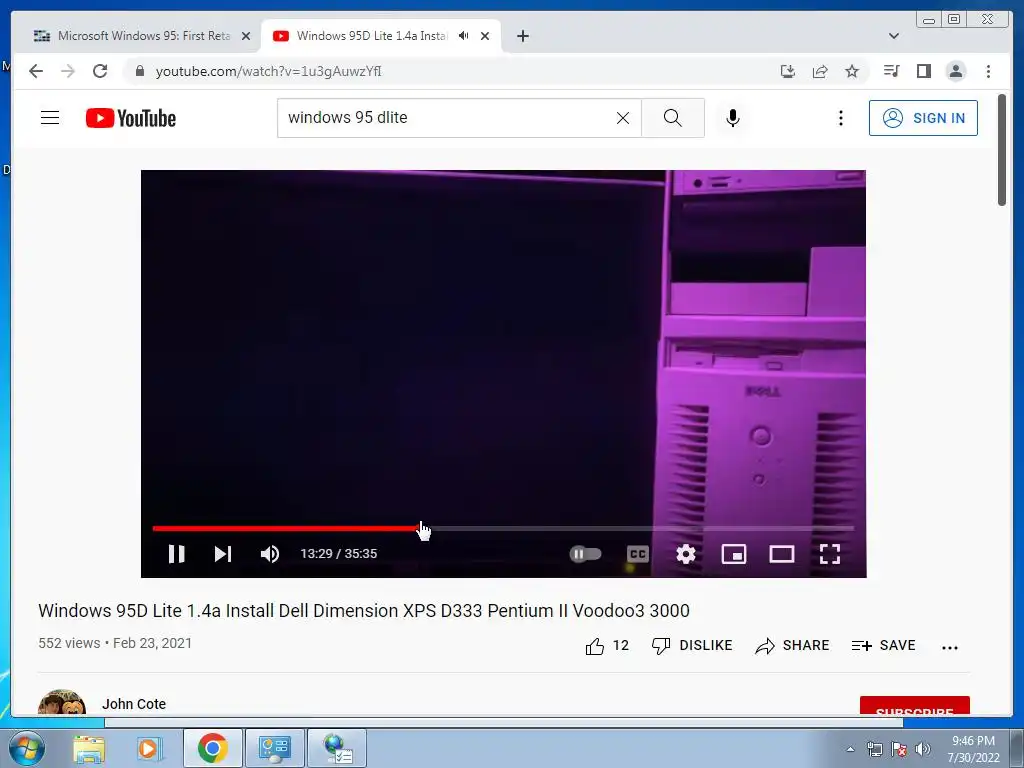Search with voice microphone icon
This screenshot has width=1024, height=768.
(733, 118)
